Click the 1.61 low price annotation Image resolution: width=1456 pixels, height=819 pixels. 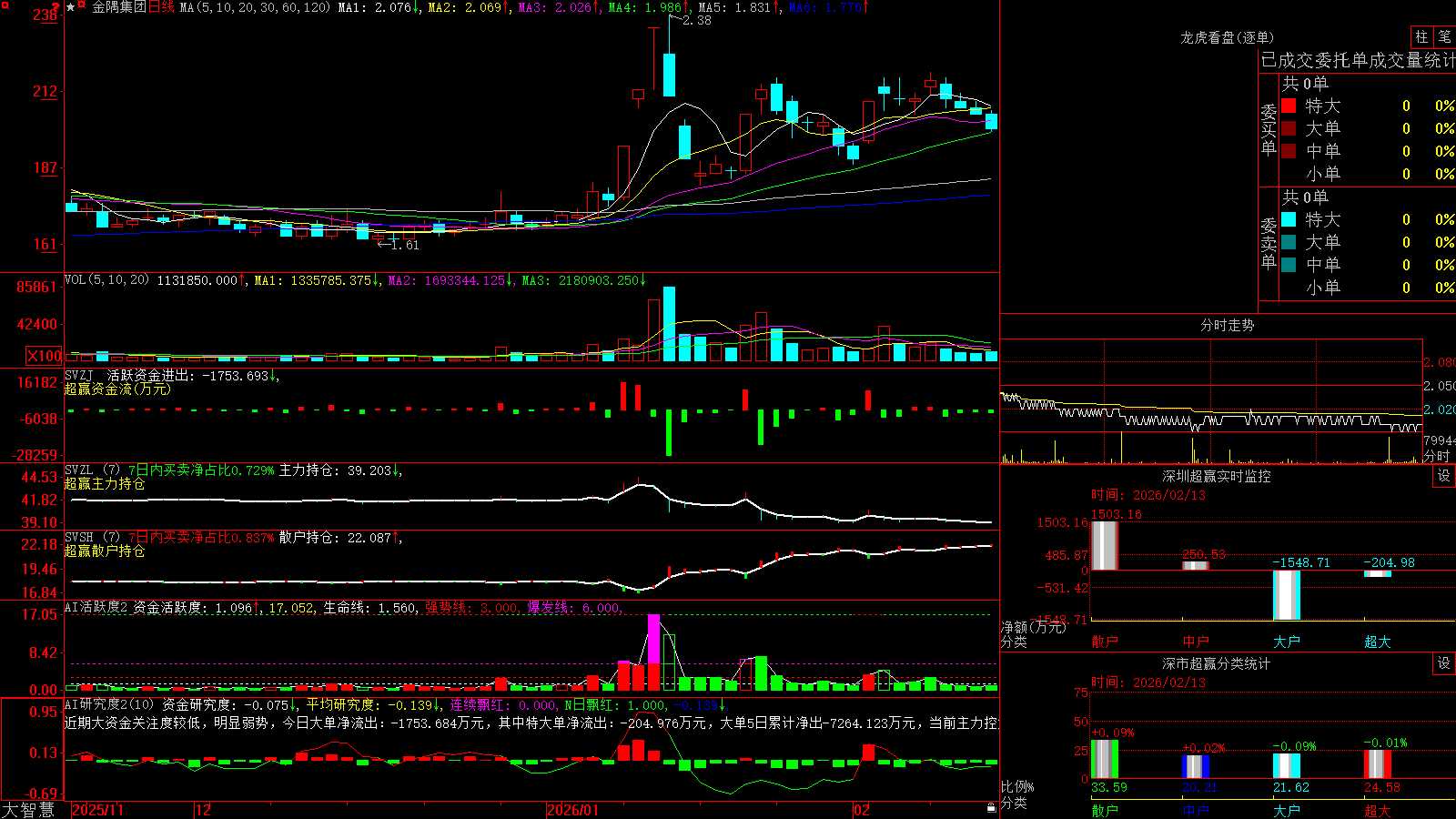404,245
